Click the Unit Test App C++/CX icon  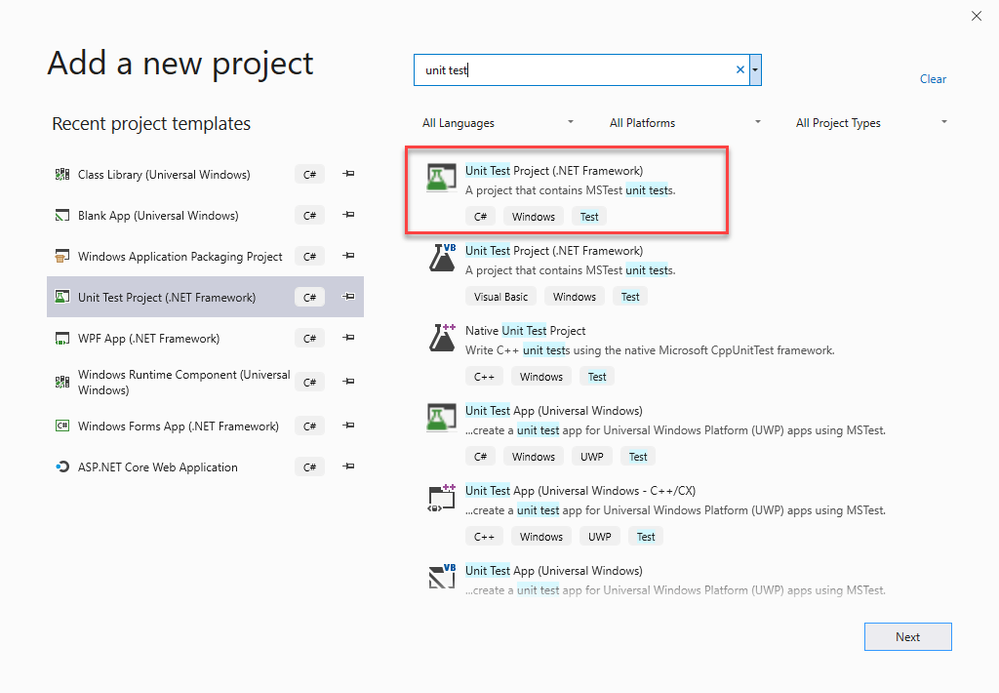pyautogui.click(x=442, y=498)
